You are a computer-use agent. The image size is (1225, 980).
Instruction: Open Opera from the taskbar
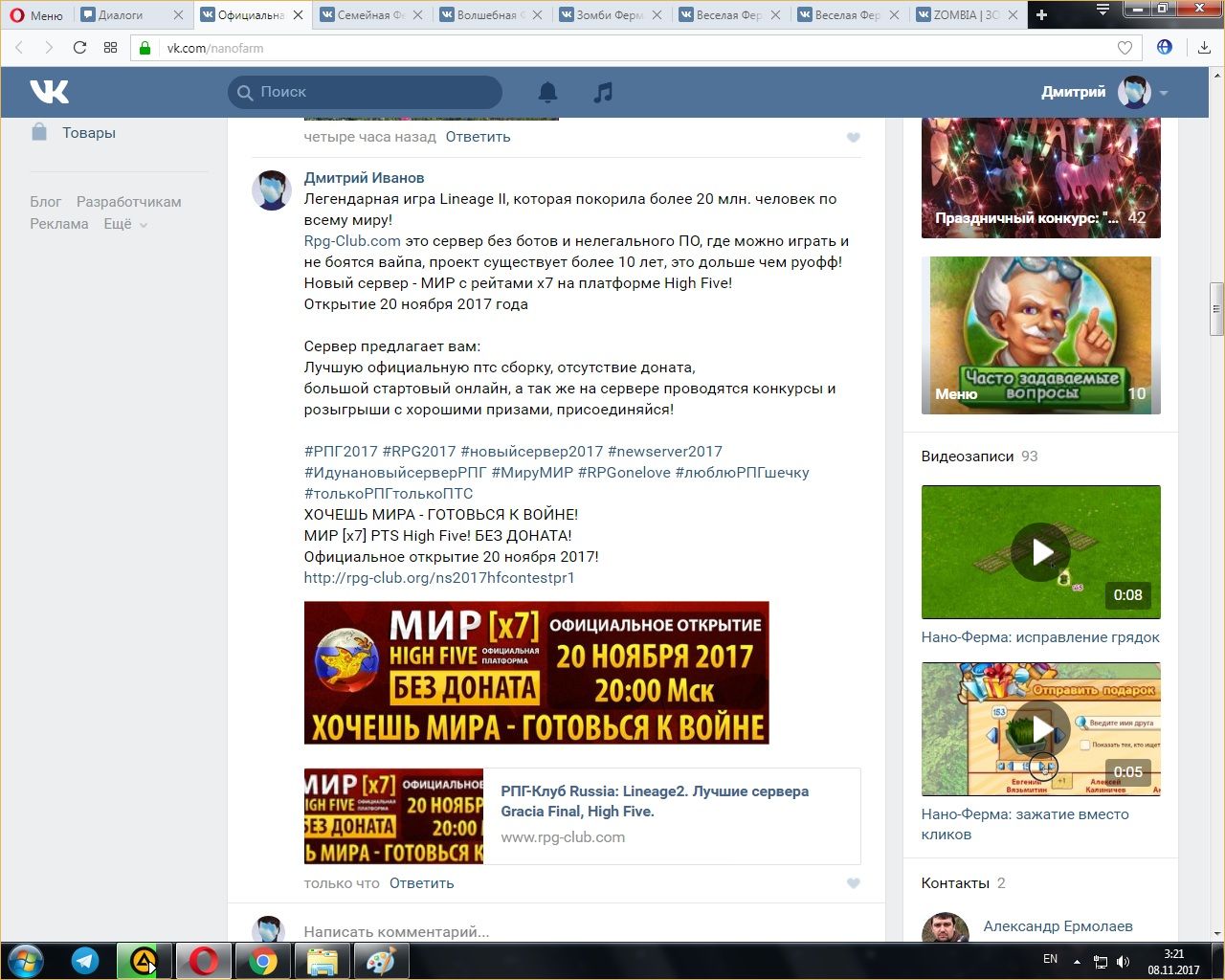coord(203,961)
